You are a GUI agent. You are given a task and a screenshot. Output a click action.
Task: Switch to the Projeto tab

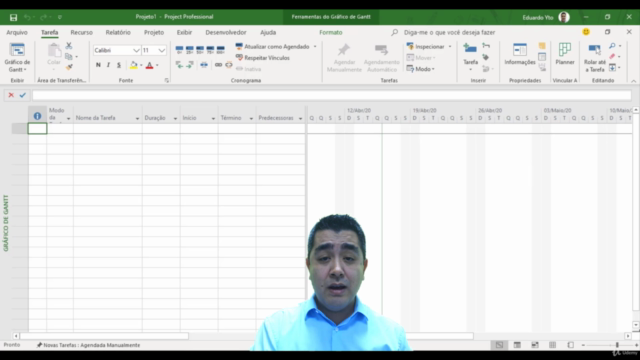click(154, 32)
